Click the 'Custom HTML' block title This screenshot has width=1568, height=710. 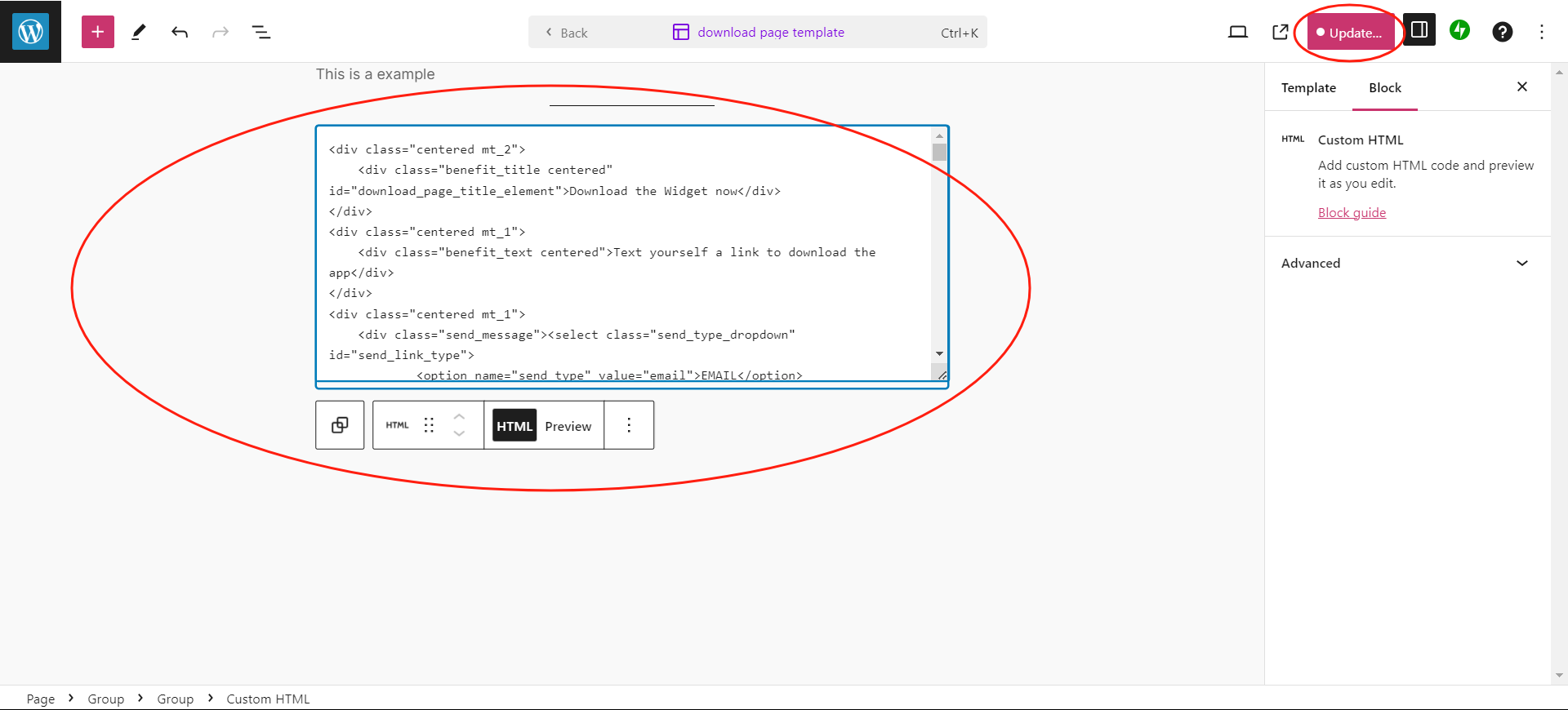click(x=1361, y=140)
